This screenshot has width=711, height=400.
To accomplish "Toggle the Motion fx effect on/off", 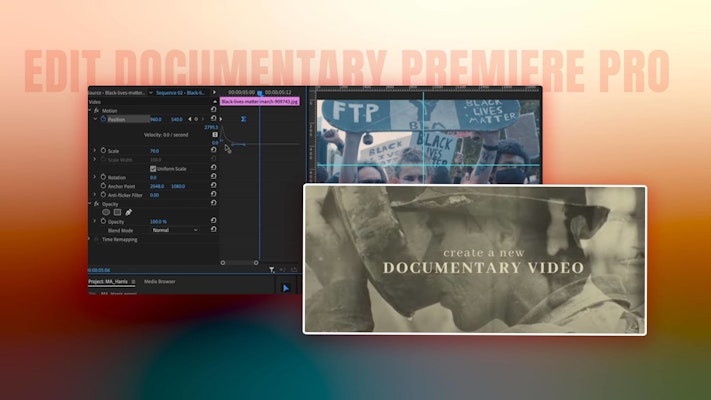I will (x=96, y=111).
